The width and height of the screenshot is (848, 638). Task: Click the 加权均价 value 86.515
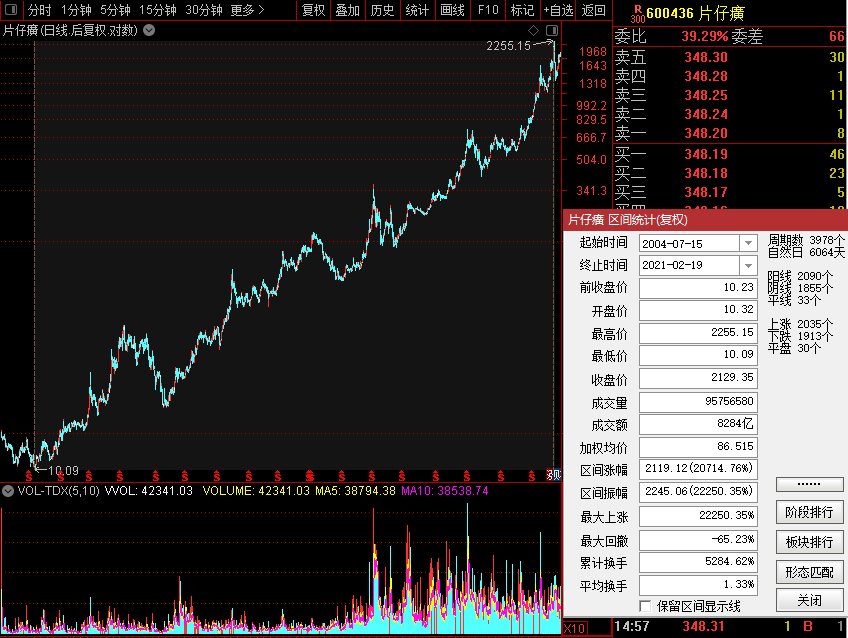tap(698, 447)
